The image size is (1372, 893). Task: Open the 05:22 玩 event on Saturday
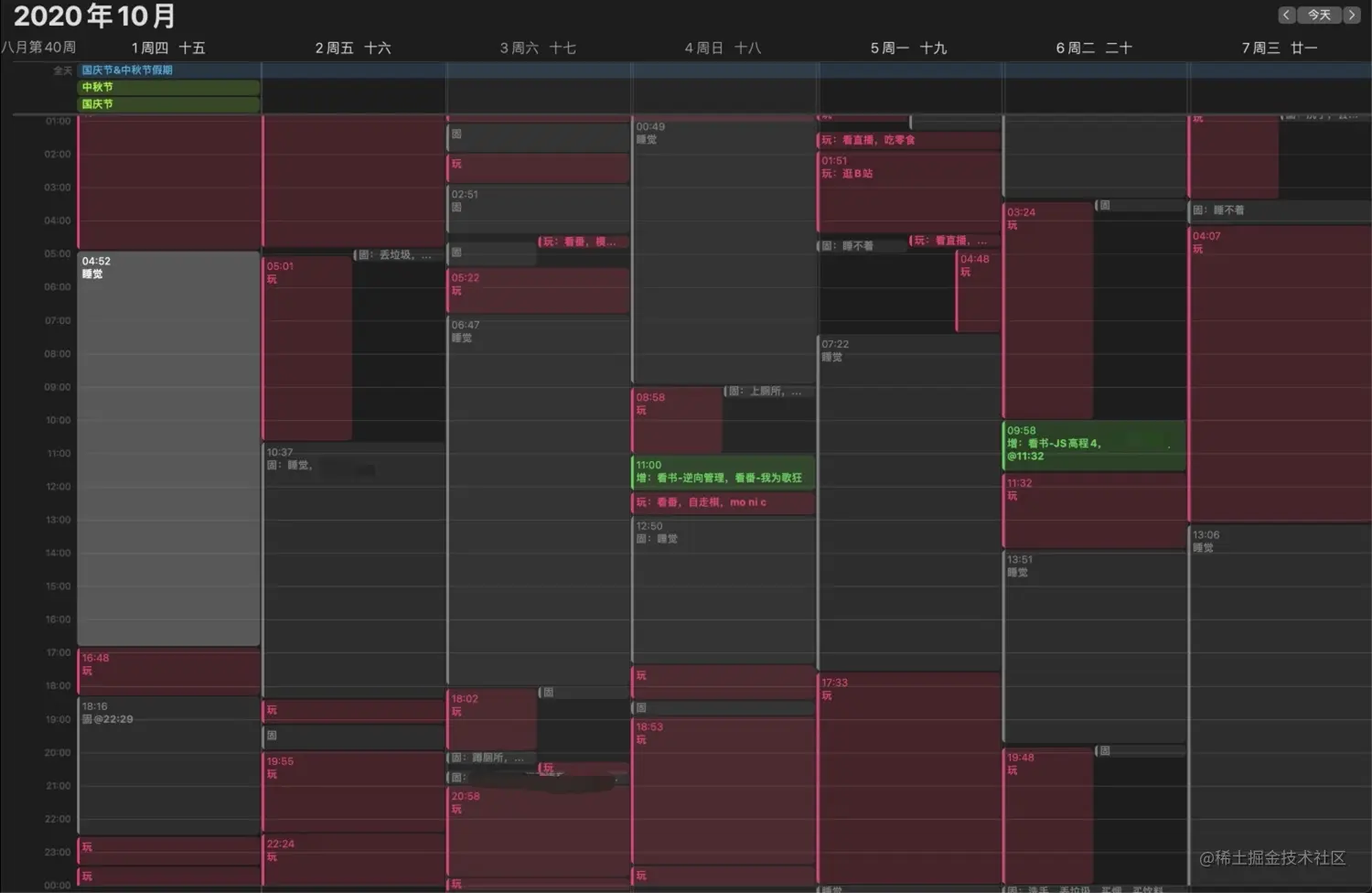(538, 291)
